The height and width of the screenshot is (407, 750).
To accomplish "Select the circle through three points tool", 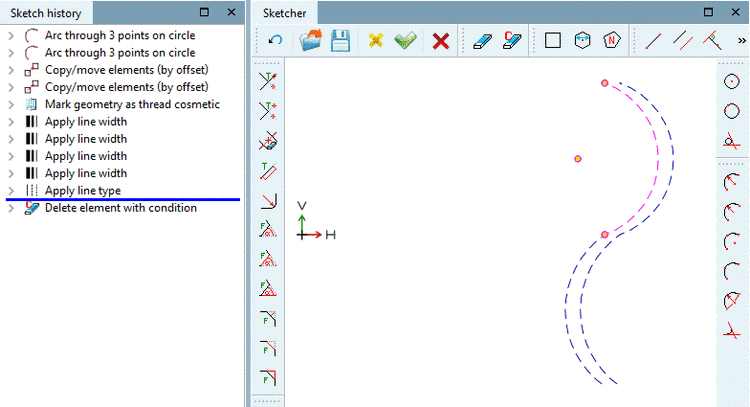I will click(731, 111).
